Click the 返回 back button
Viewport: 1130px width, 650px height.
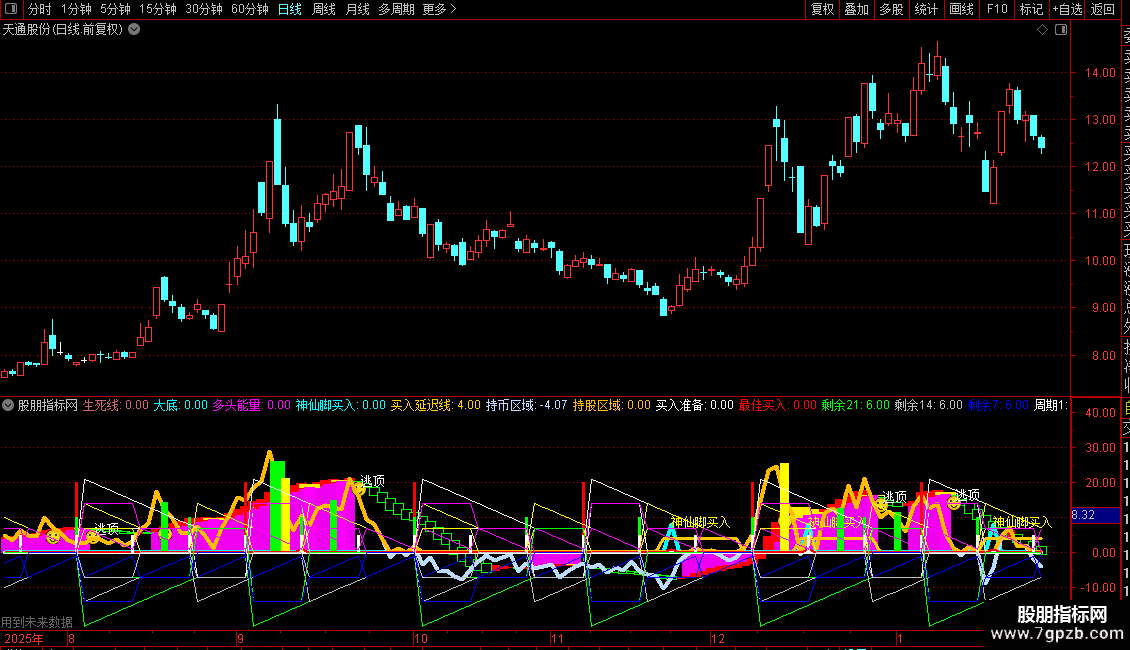(x=1103, y=9)
